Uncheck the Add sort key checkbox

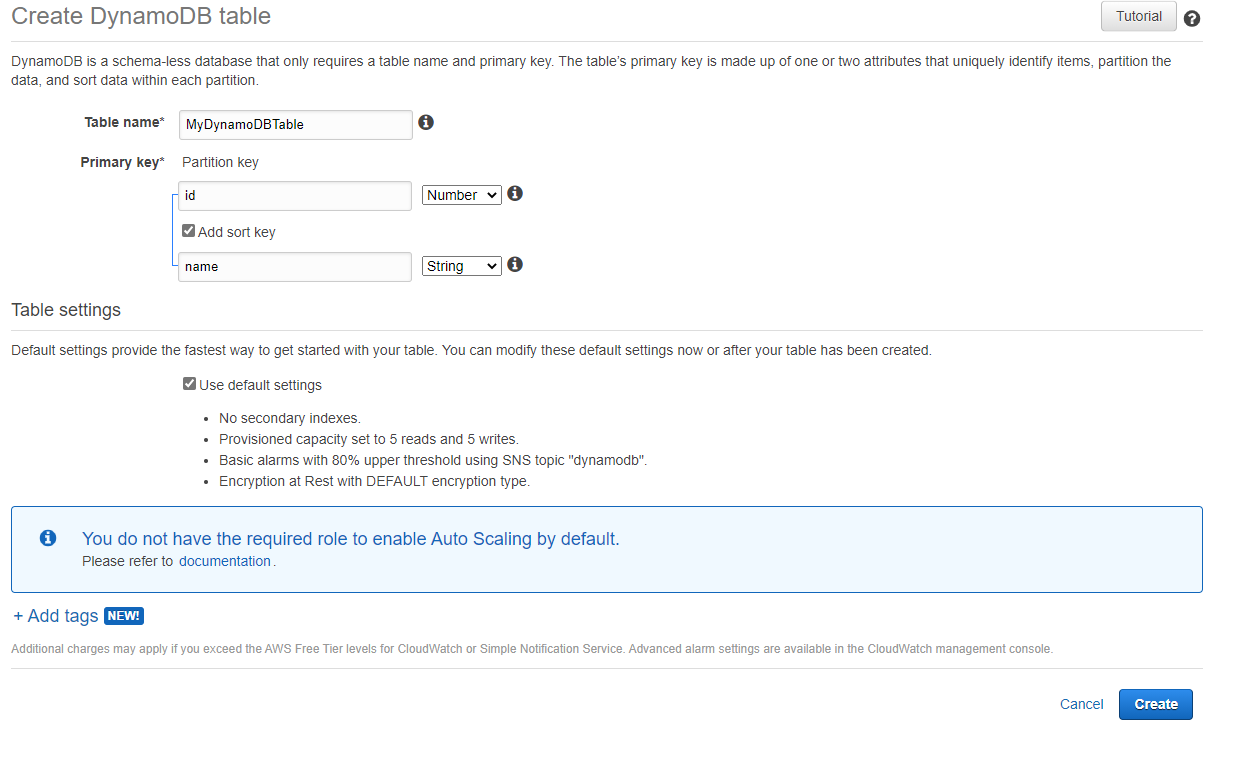(x=188, y=231)
